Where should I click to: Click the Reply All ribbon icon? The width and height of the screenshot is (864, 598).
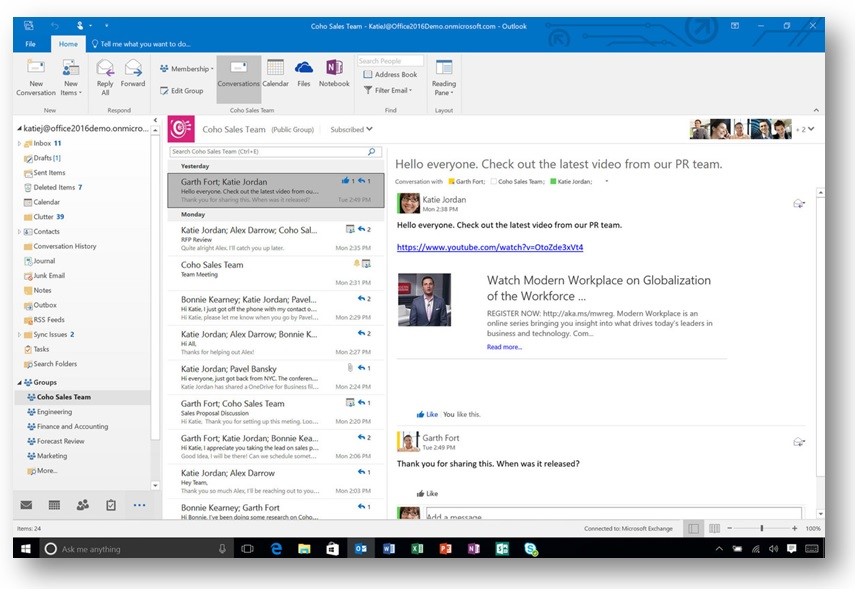click(x=105, y=76)
